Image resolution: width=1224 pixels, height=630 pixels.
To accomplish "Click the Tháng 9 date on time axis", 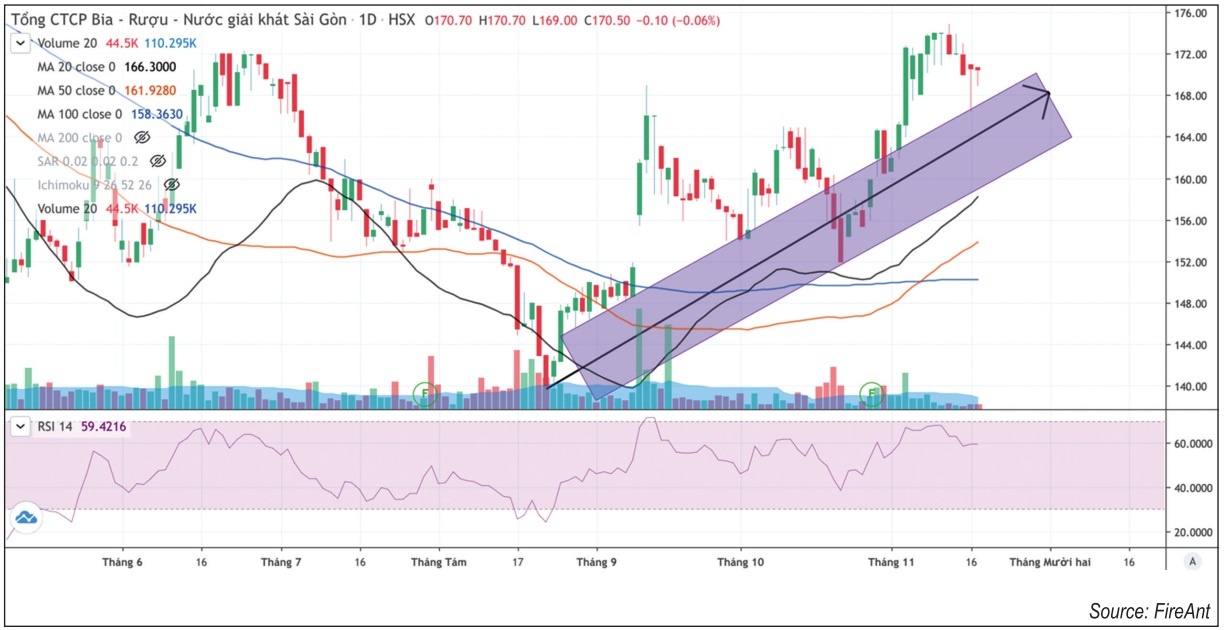I will coord(597,563).
